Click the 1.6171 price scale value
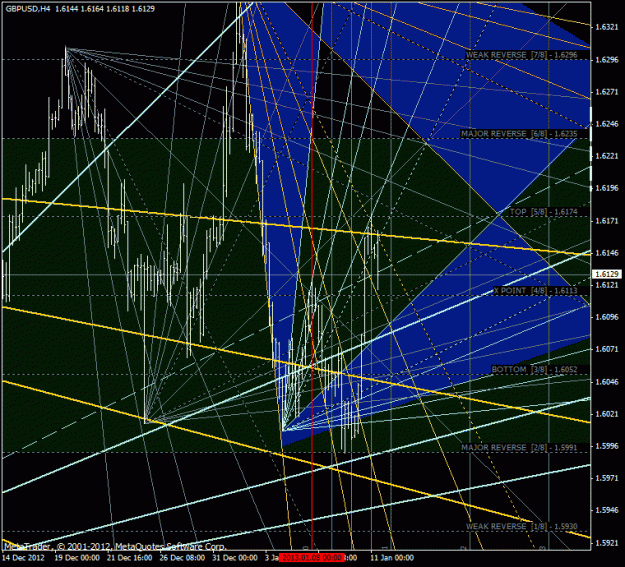This screenshot has height=567, width=625. [x=606, y=221]
